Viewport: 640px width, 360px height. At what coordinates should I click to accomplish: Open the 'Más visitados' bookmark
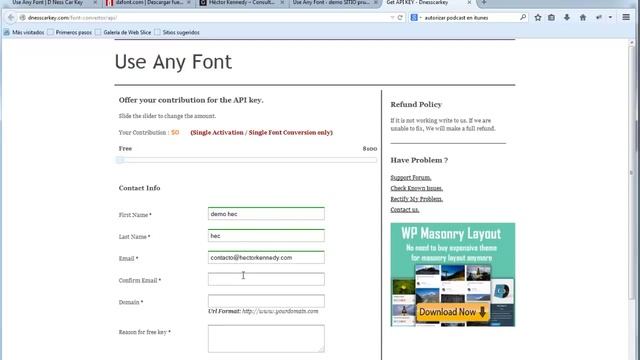tap(24, 32)
